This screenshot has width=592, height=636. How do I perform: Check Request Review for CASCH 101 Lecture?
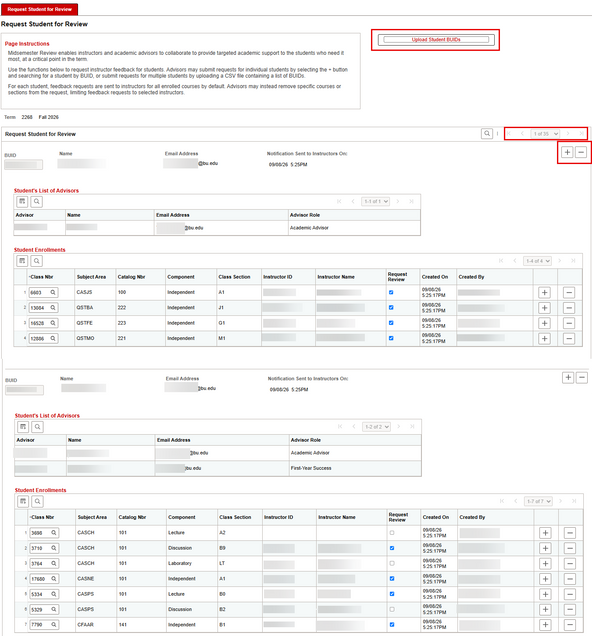click(392, 533)
